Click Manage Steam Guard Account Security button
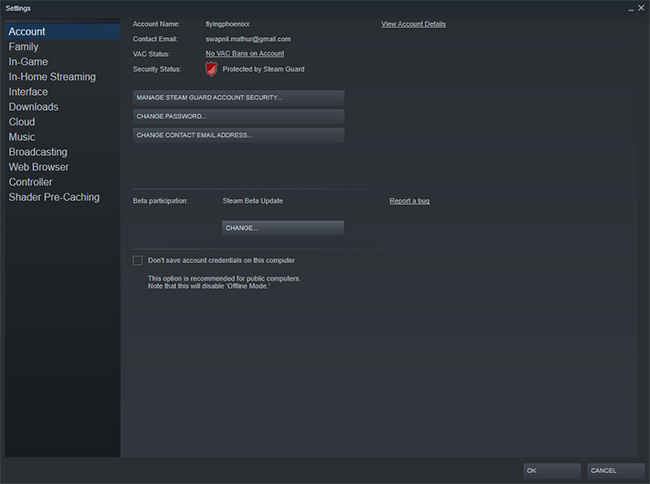The image size is (650, 484). (x=238, y=97)
